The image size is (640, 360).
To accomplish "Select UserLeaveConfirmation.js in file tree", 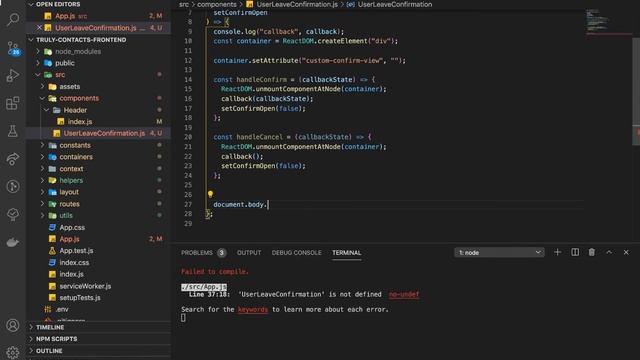I will click(x=98, y=133).
